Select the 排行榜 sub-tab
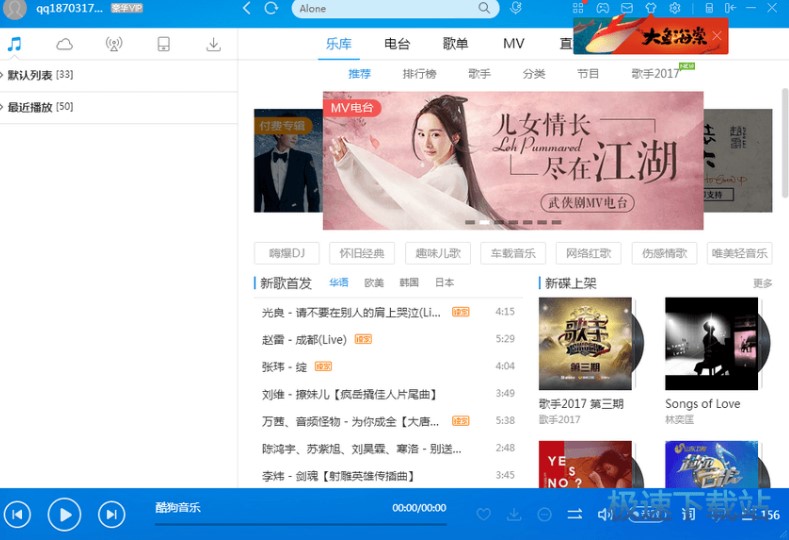The width and height of the screenshot is (789, 540). tap(420, 74)
